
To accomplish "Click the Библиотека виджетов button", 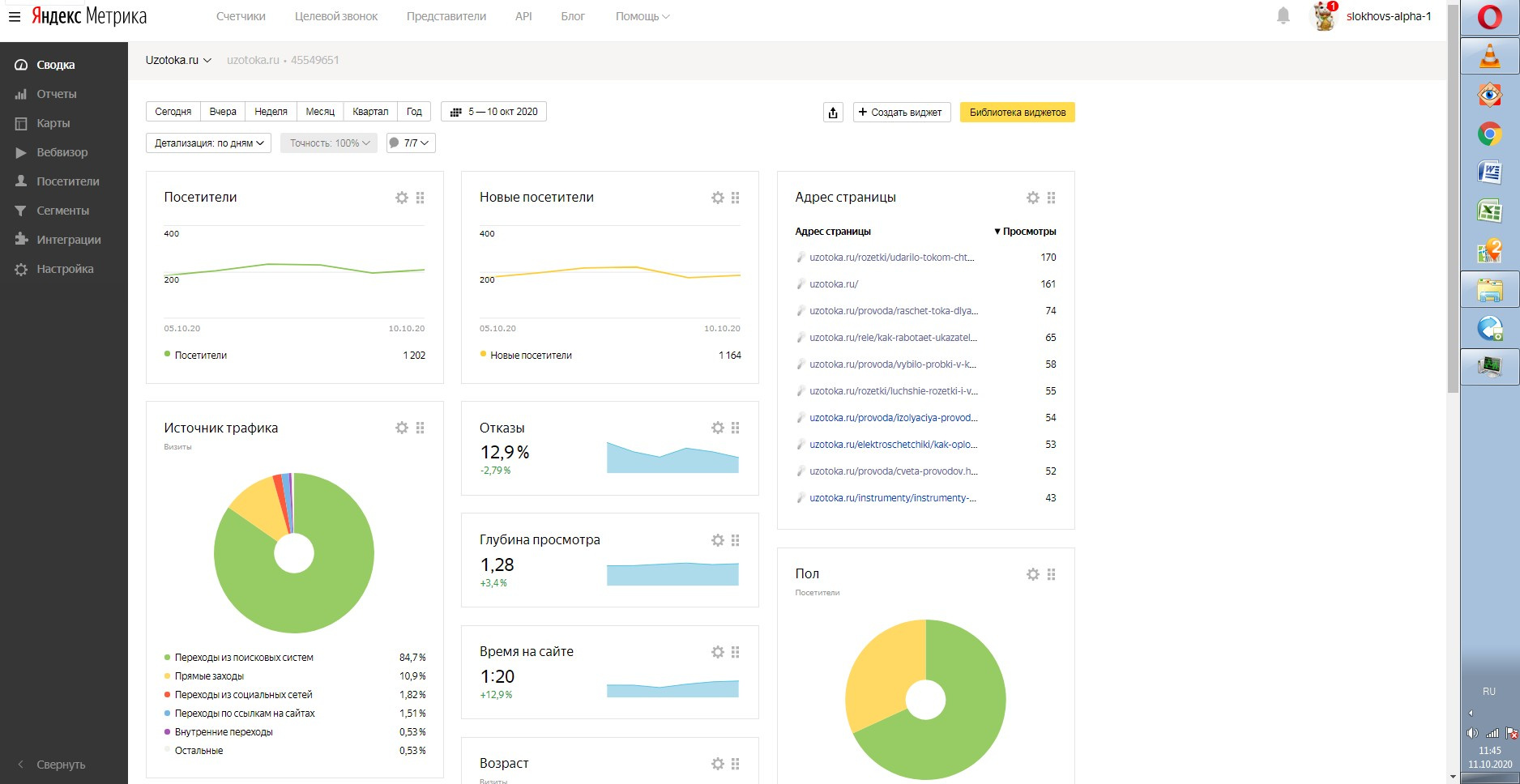I will tap(1017, 113).
